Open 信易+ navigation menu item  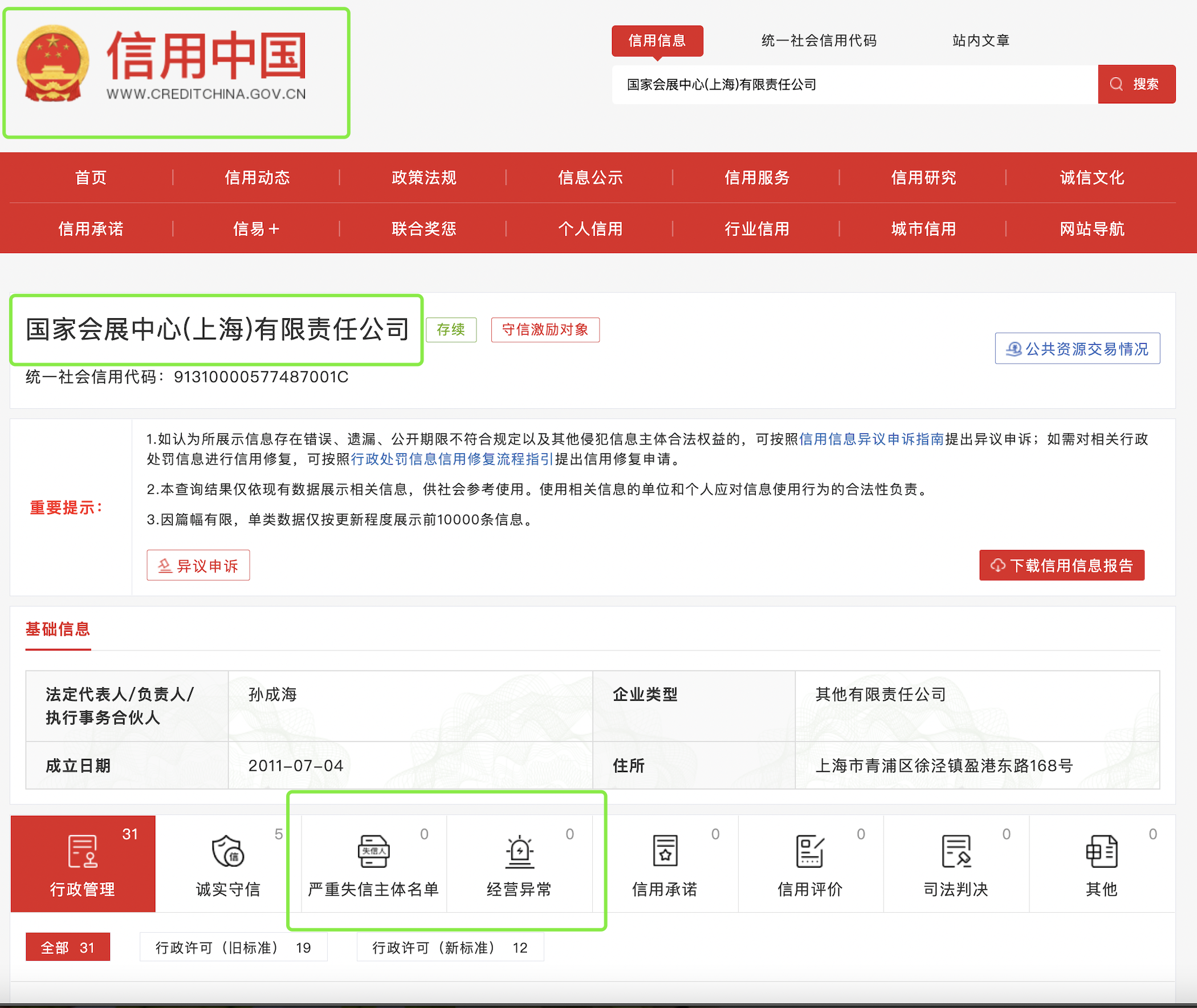[x=256, y=229]
